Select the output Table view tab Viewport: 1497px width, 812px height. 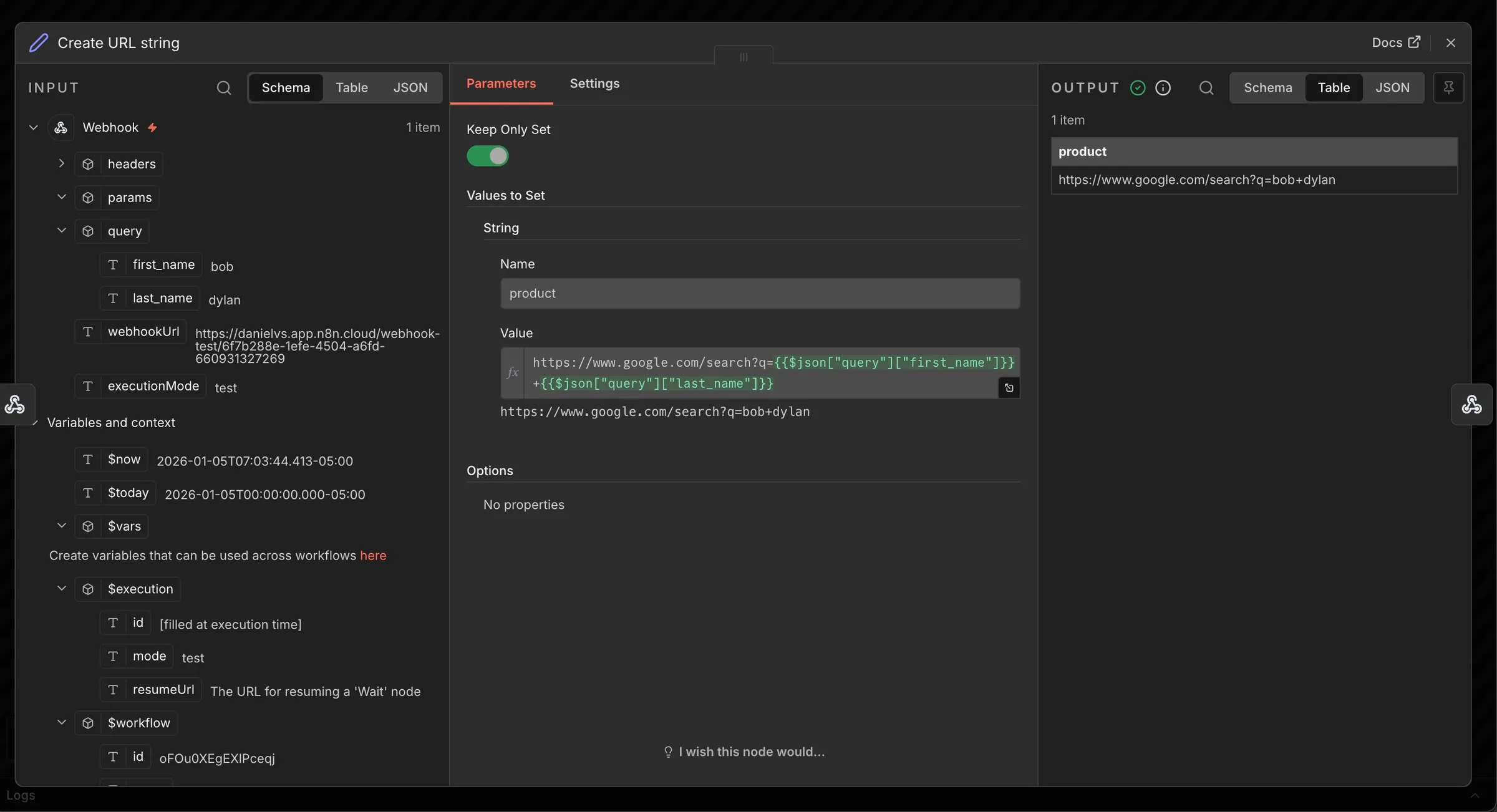click(x=1334, y=88)
